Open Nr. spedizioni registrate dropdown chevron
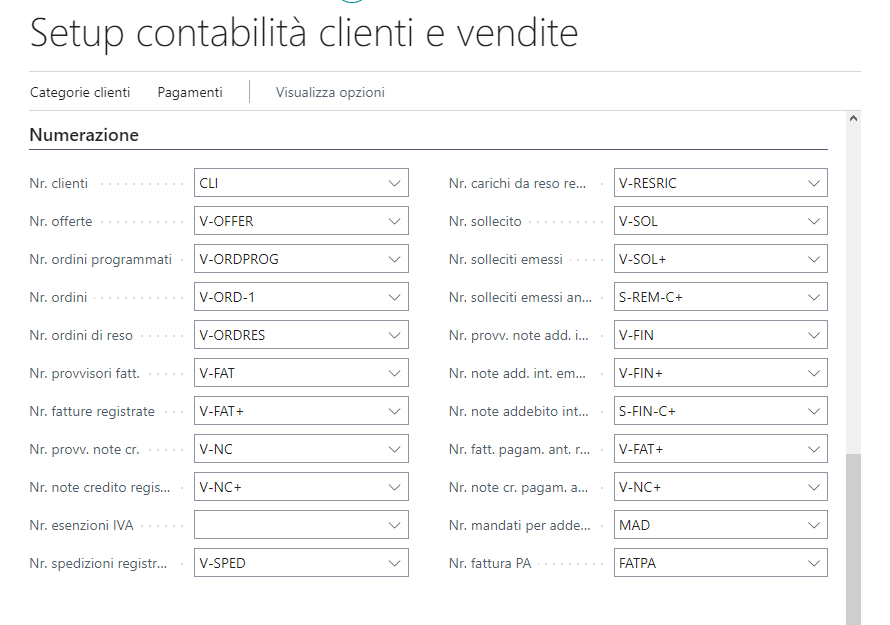Viewport: 890px width, 625px height. [x=393, y=563]
